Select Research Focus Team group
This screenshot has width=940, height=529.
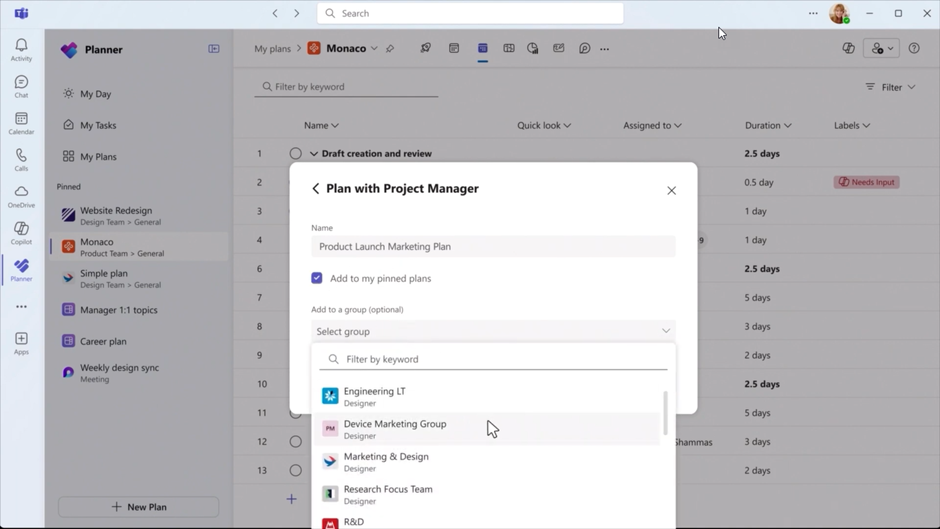(x=487, y=495)
